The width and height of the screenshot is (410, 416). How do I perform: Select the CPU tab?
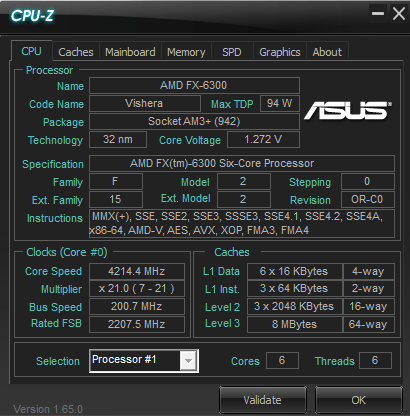31,51
